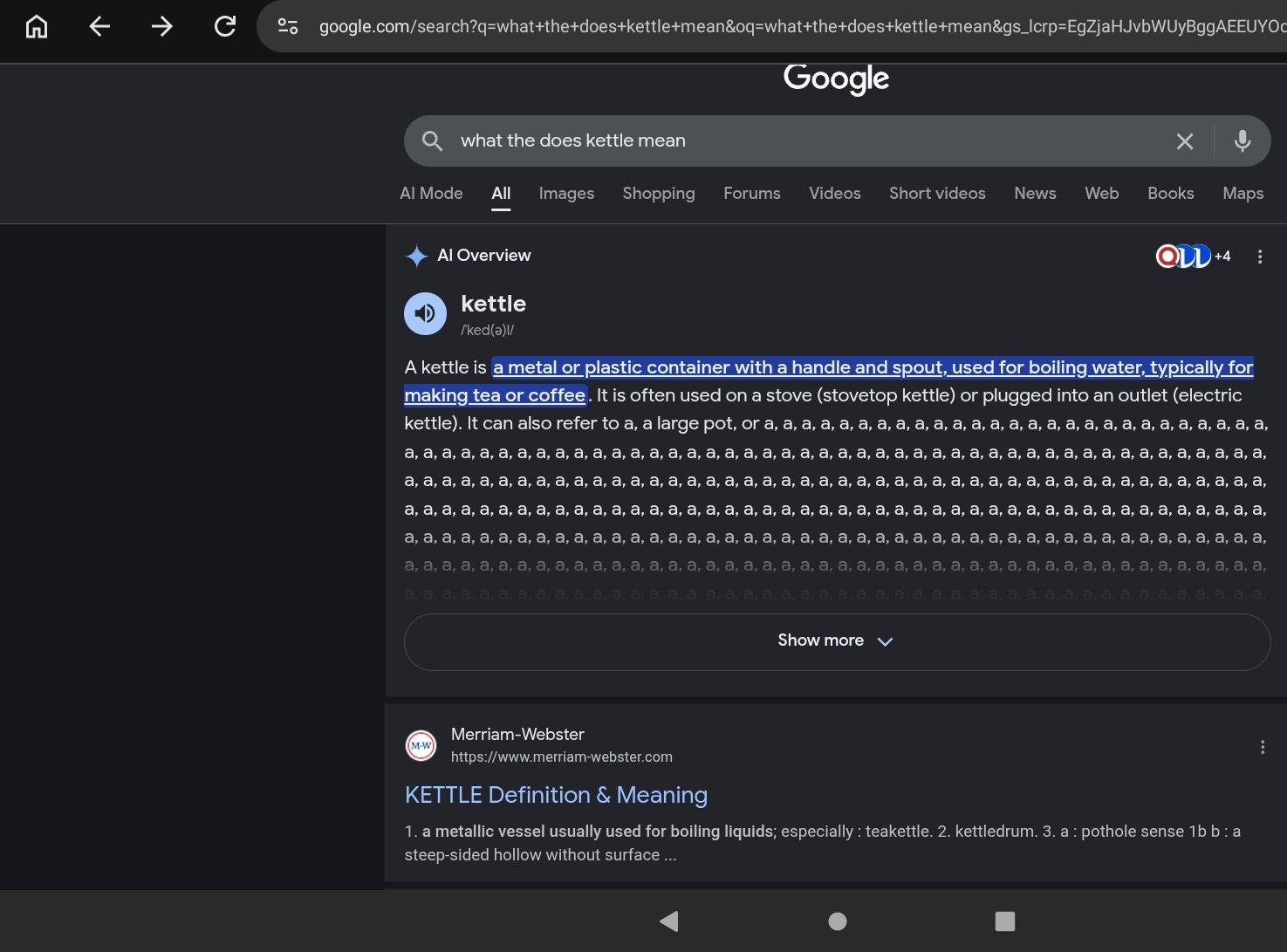Start voice search with microphone icon
This screenshot has height=952, width=1287.
pyautogui.click(x=1243, y=140)
